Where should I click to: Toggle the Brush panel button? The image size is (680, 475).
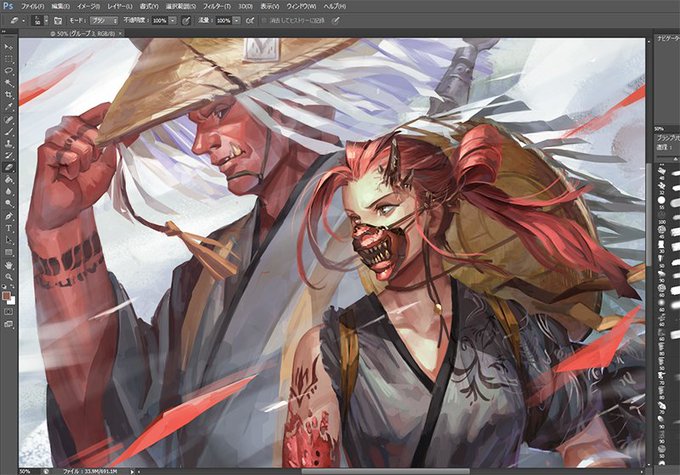58,20
